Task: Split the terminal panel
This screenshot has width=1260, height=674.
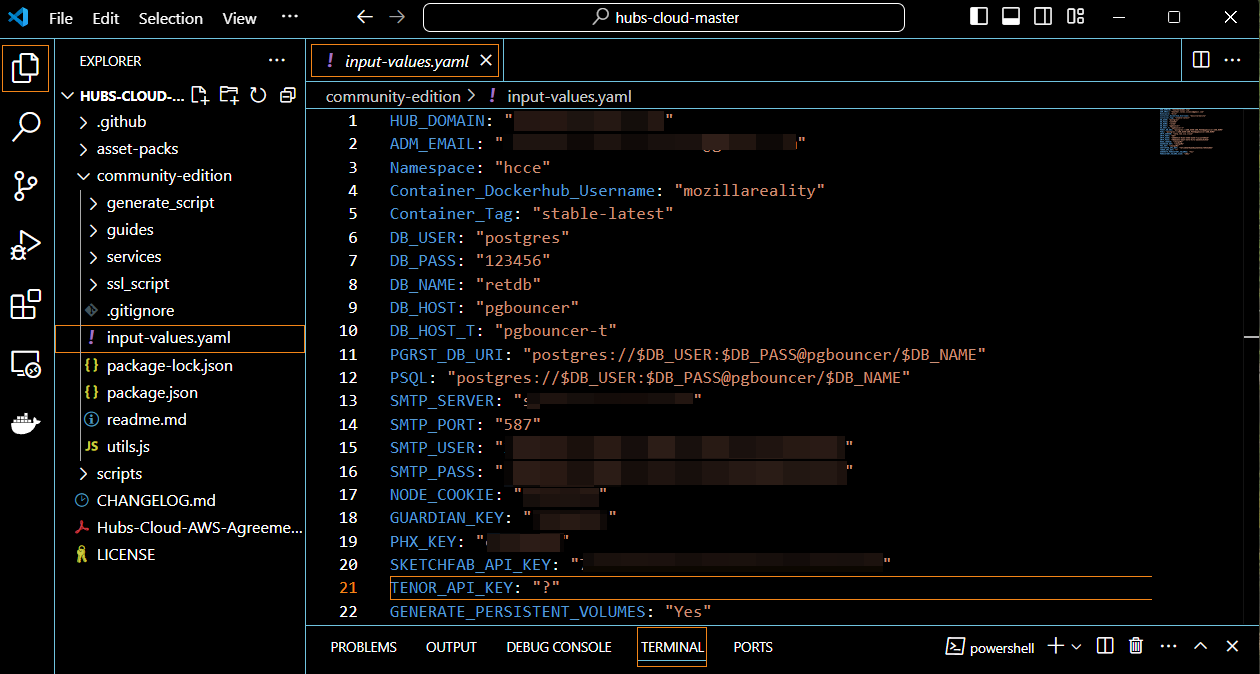Action: coord(1105,647)
